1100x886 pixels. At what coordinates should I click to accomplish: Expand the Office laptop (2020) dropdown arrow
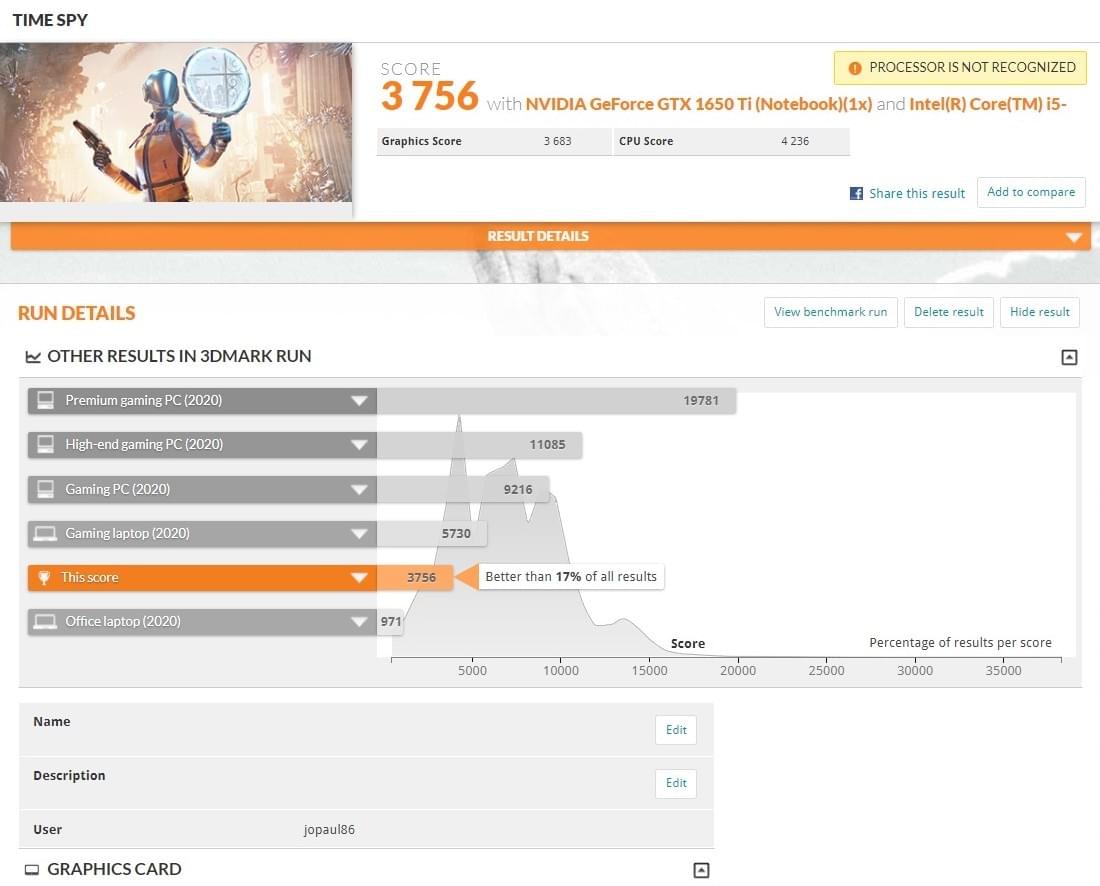[x=359, y=622]
